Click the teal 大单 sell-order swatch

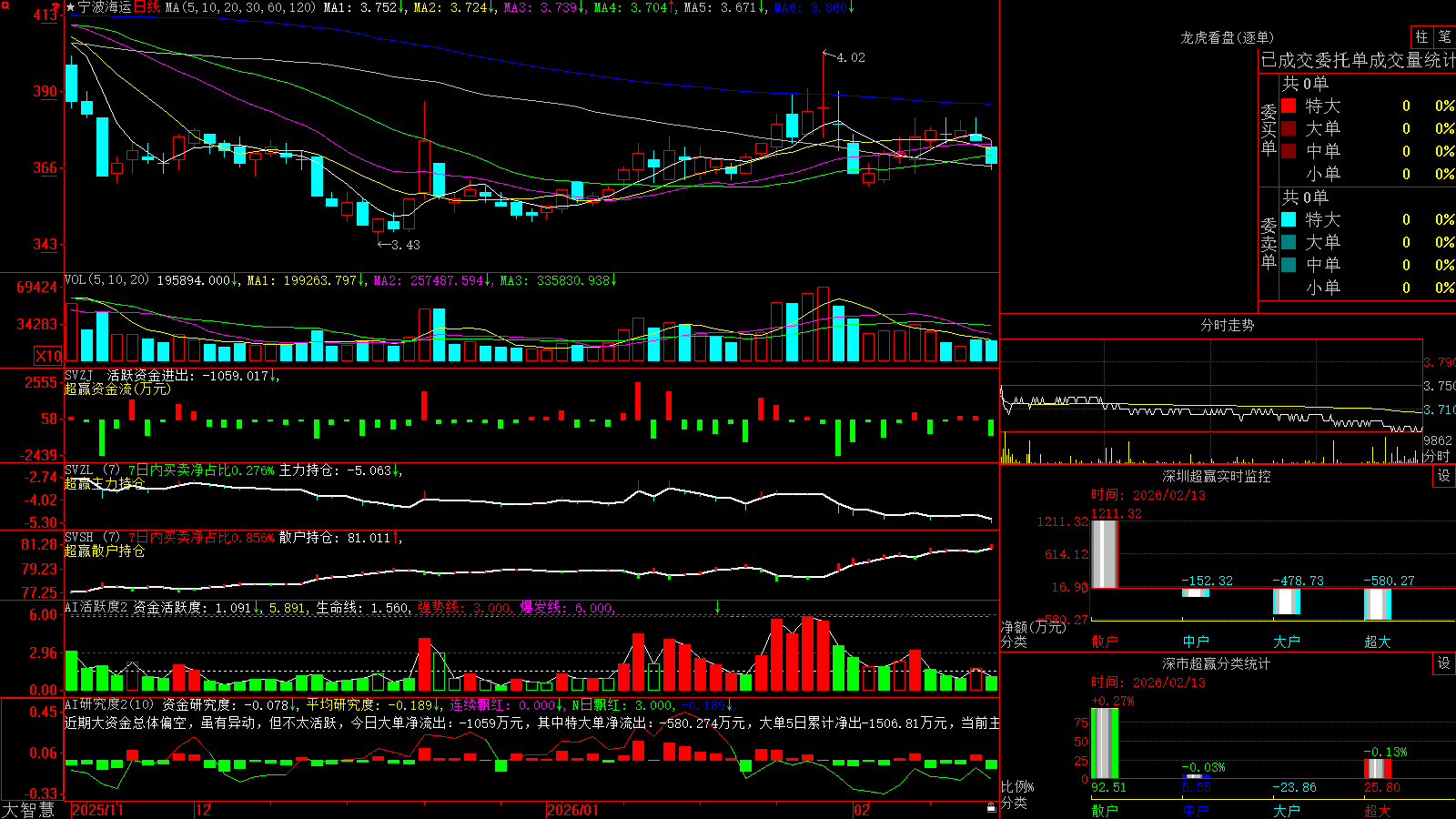pyautogui.click(x=1289, y=242)
